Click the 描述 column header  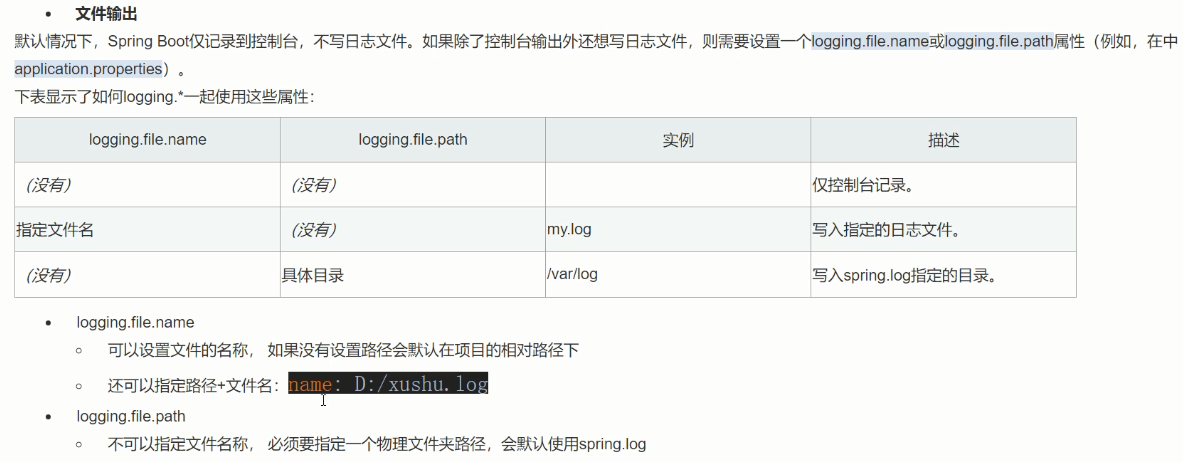(x=944, y=140)
